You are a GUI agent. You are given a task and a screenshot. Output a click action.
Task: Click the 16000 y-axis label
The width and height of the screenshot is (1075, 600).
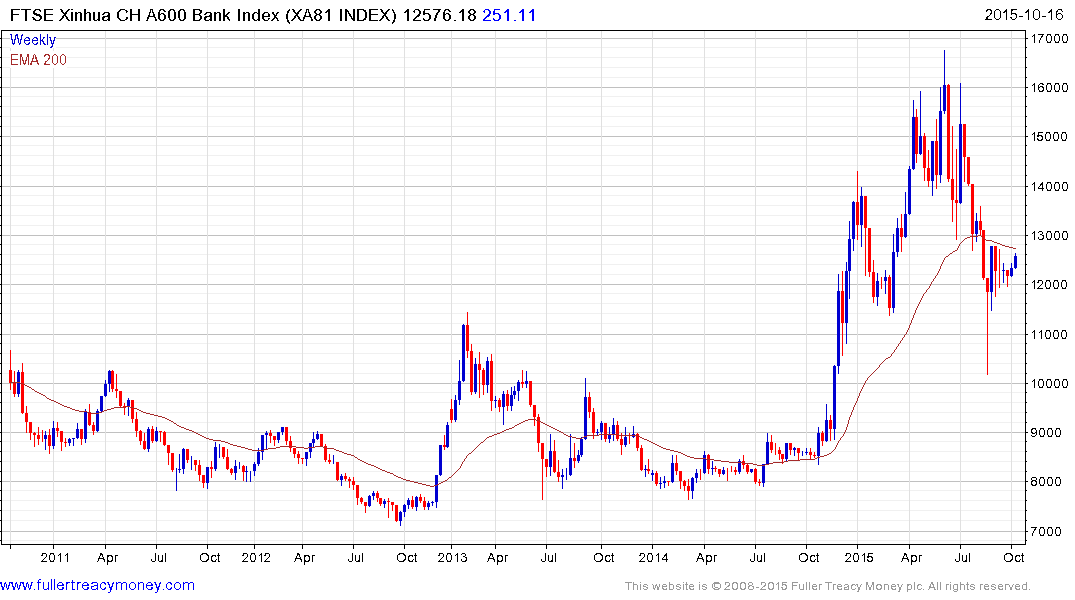click(1050, 88)
